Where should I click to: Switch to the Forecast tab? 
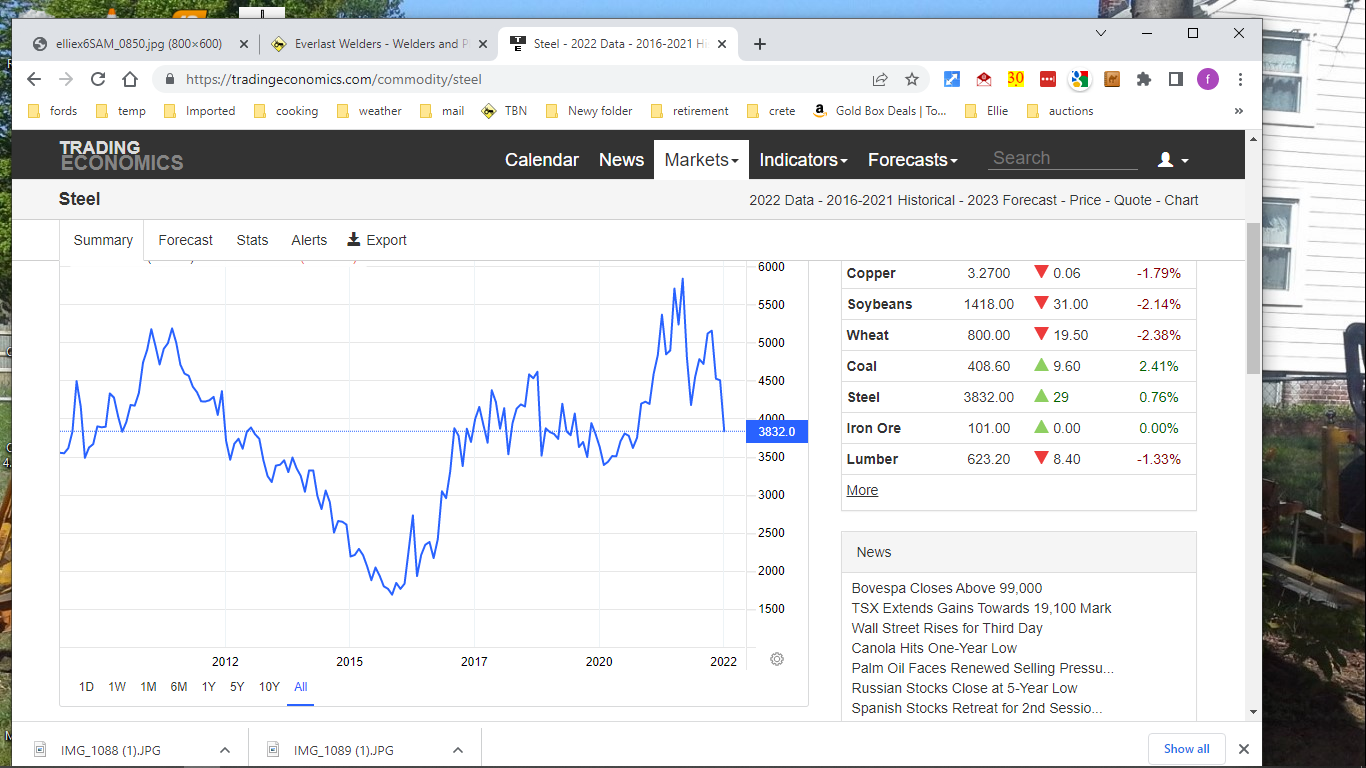coord(185,240)
